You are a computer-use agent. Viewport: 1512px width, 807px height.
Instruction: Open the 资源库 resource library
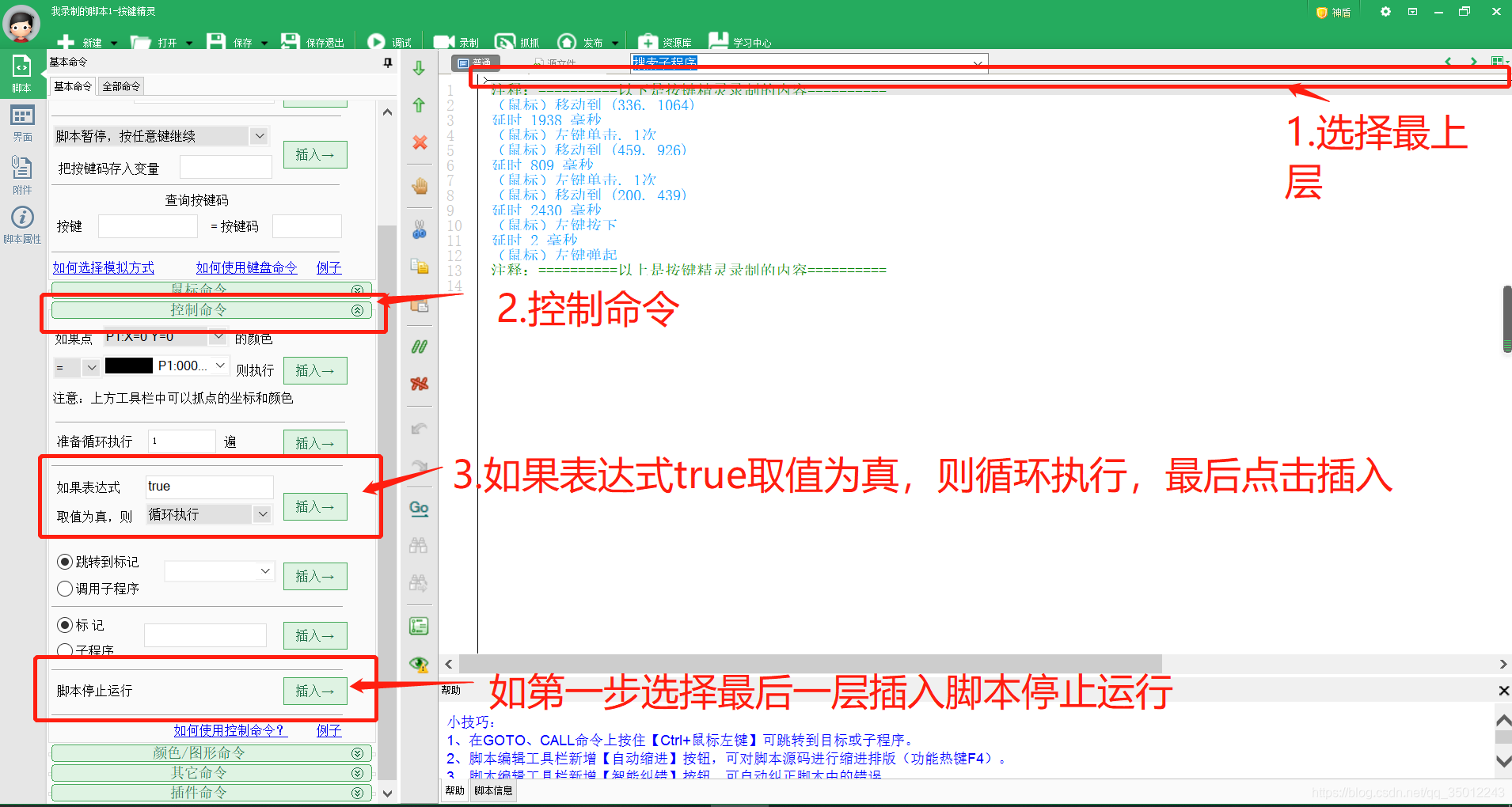665,41
